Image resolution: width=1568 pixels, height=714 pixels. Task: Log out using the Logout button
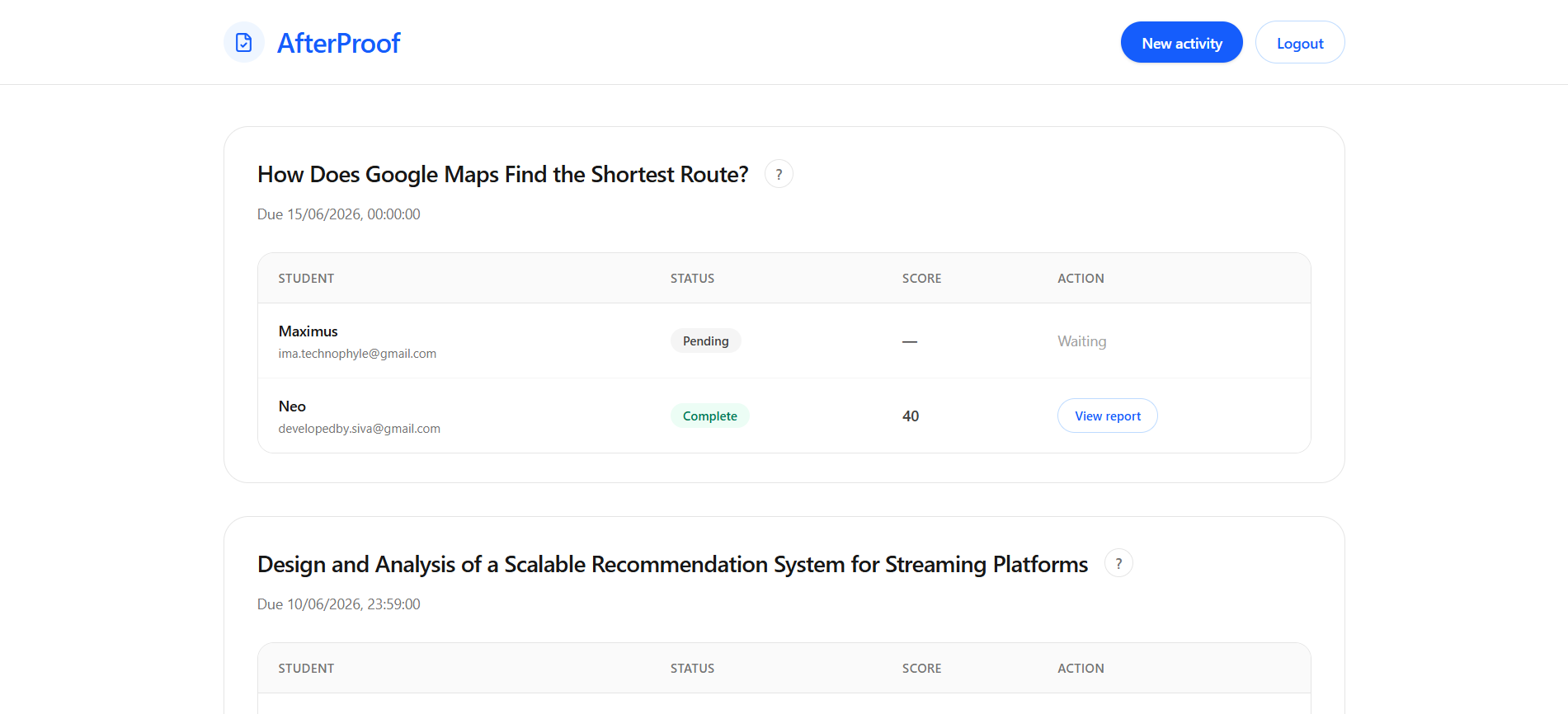[x=1300, y=43]
